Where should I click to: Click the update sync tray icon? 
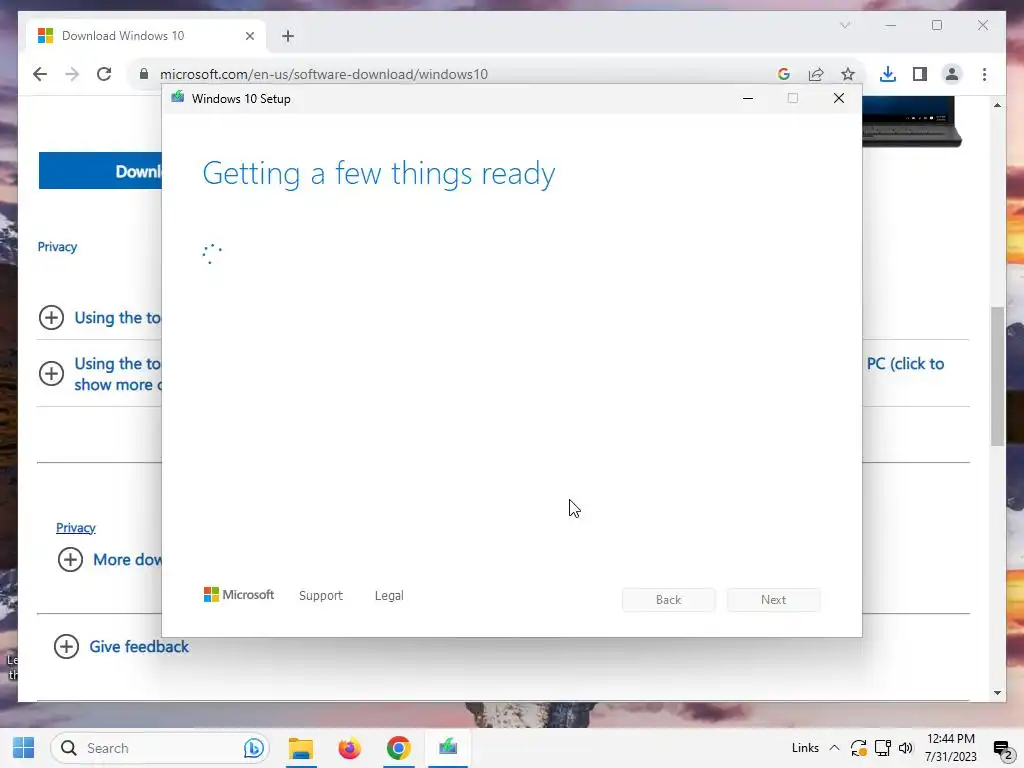859,748
